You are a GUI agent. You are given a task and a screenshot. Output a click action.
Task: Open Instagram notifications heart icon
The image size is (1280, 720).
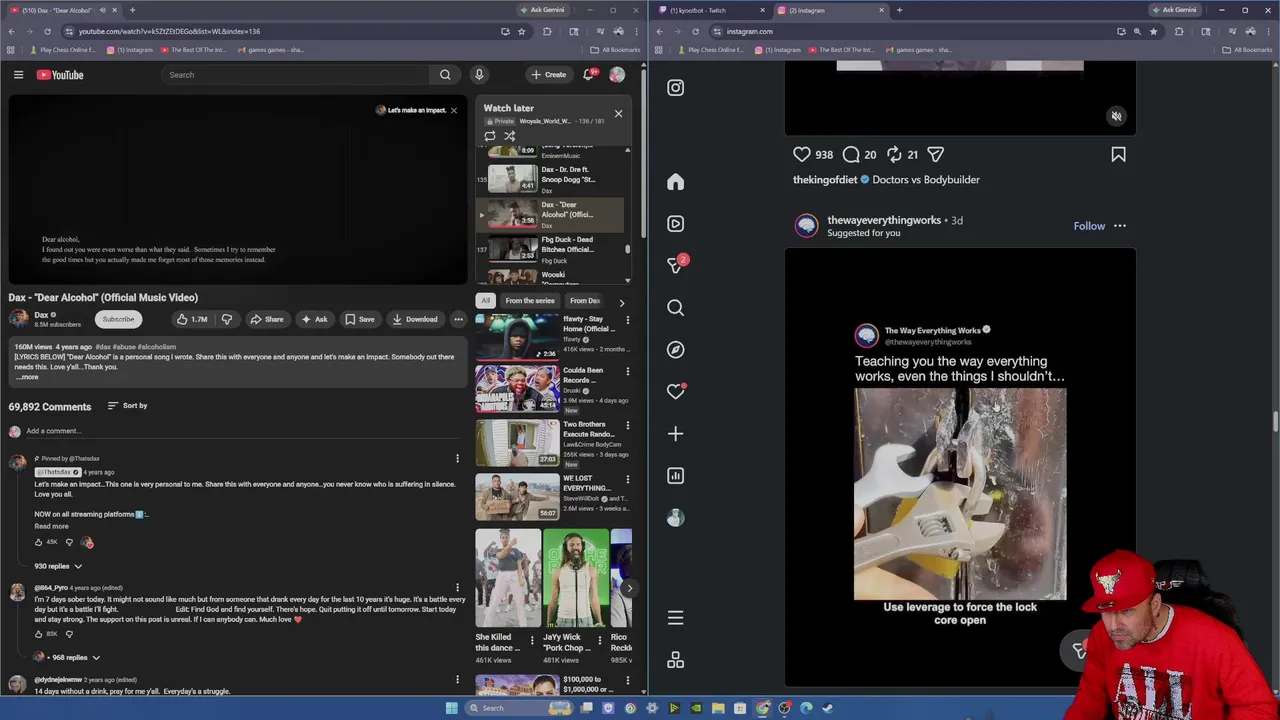pyautogui.click(x=676, y=392)
